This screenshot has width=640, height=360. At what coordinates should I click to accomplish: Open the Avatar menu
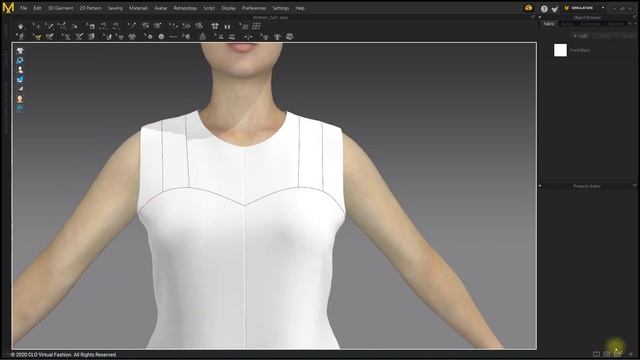point(161,8)
